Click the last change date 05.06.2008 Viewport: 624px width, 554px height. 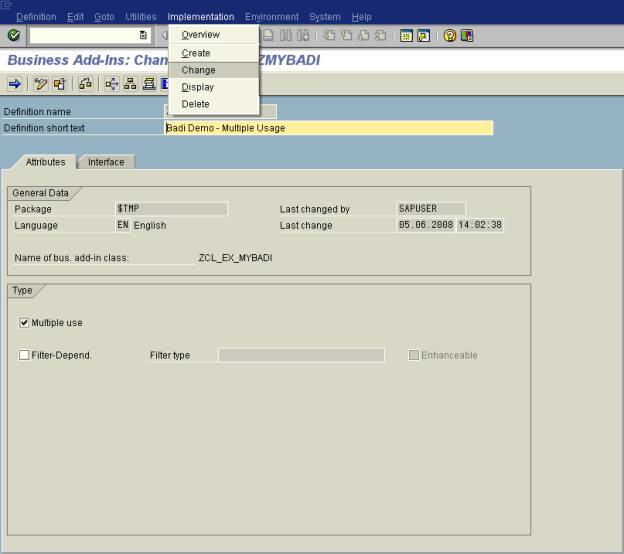(426, 225)
